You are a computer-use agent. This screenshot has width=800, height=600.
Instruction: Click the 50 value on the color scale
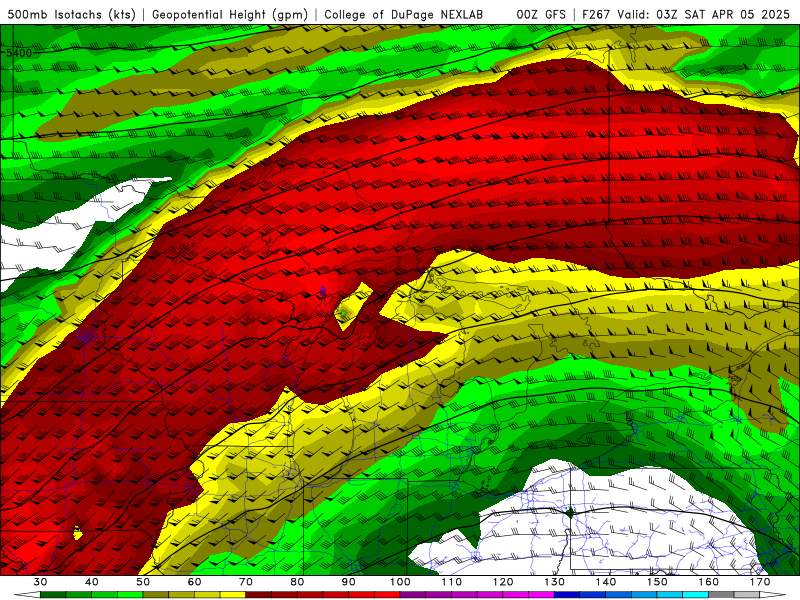pos(143,582)
